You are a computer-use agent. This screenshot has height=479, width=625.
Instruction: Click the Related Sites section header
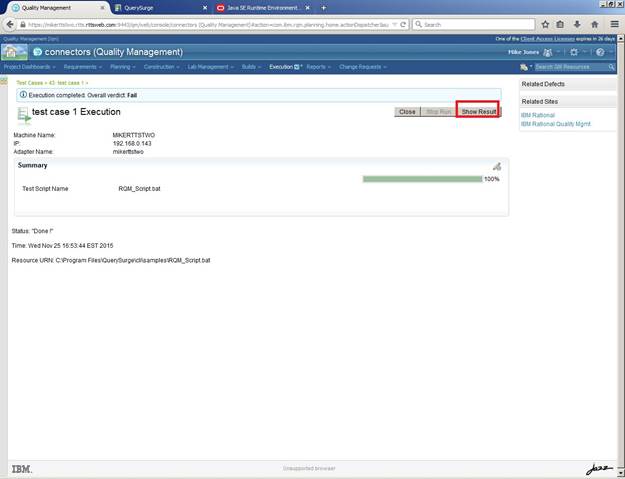[x=568, y=102]
